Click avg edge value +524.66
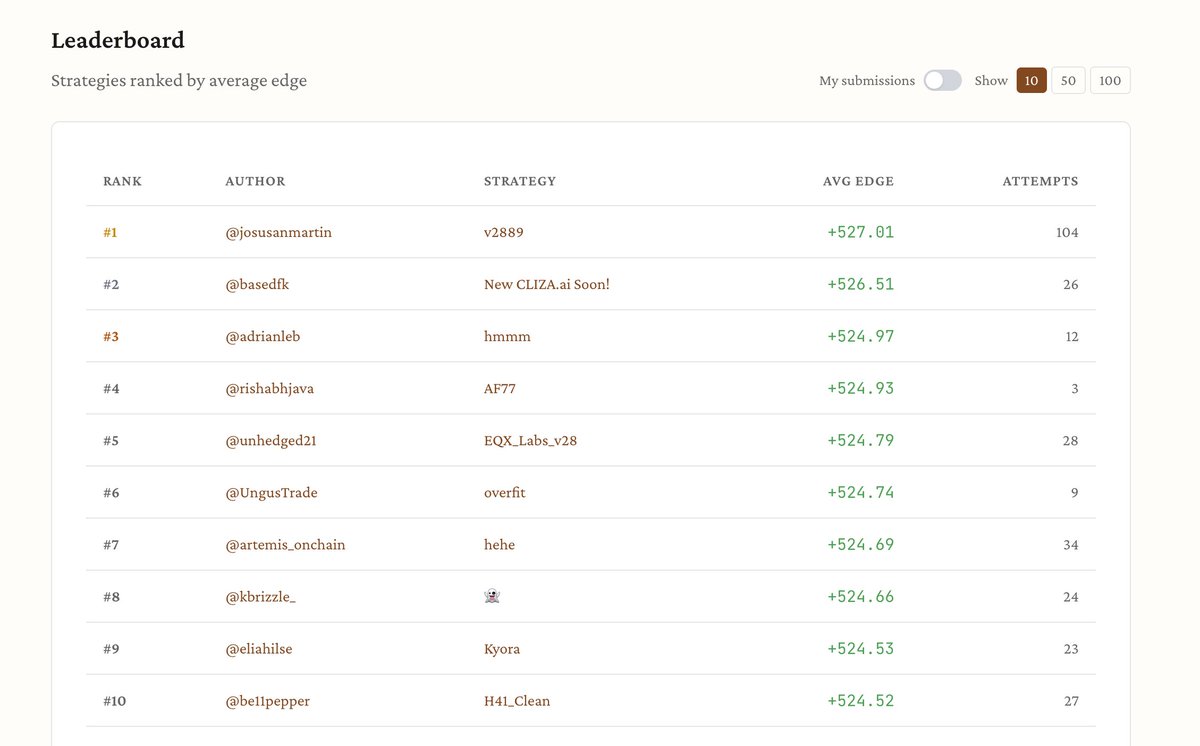The width and height of the screenshot is (1200, 746). tap(861, 596)
